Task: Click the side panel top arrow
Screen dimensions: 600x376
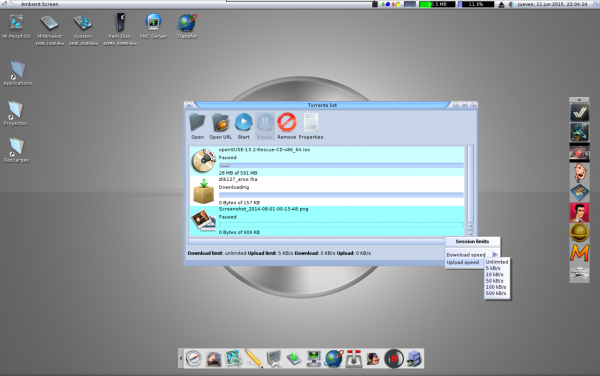Action: tap(579, 100)
